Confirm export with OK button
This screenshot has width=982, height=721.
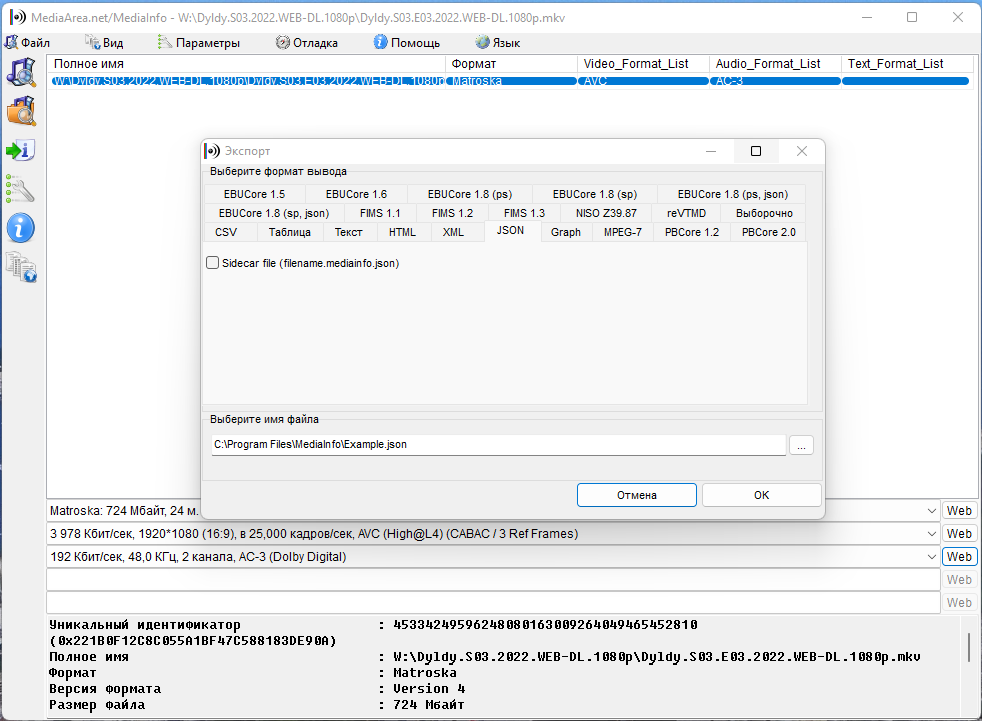(x=762, y=495)
